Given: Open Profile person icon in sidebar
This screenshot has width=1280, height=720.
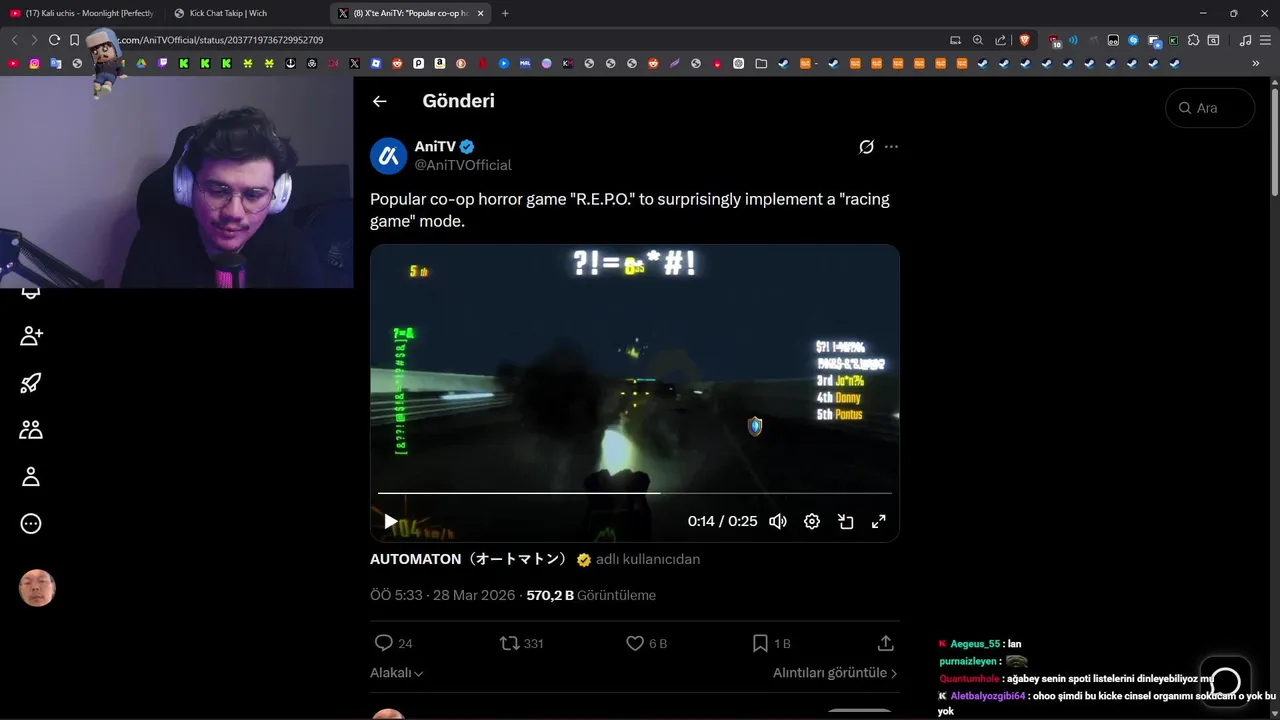Looking at the screenshot, I should click(31, 477).
